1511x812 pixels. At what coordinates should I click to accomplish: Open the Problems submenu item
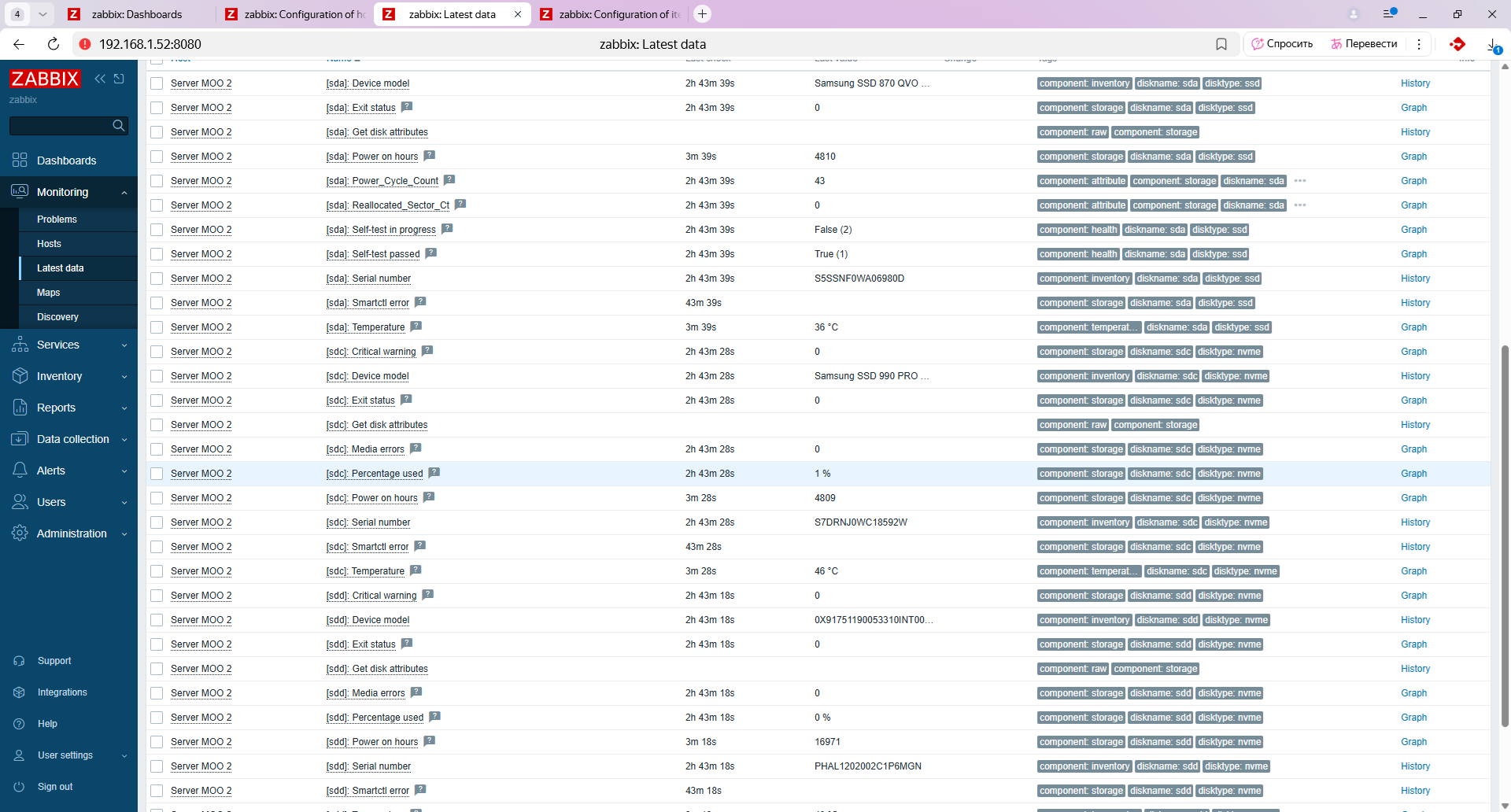point(78,220)
